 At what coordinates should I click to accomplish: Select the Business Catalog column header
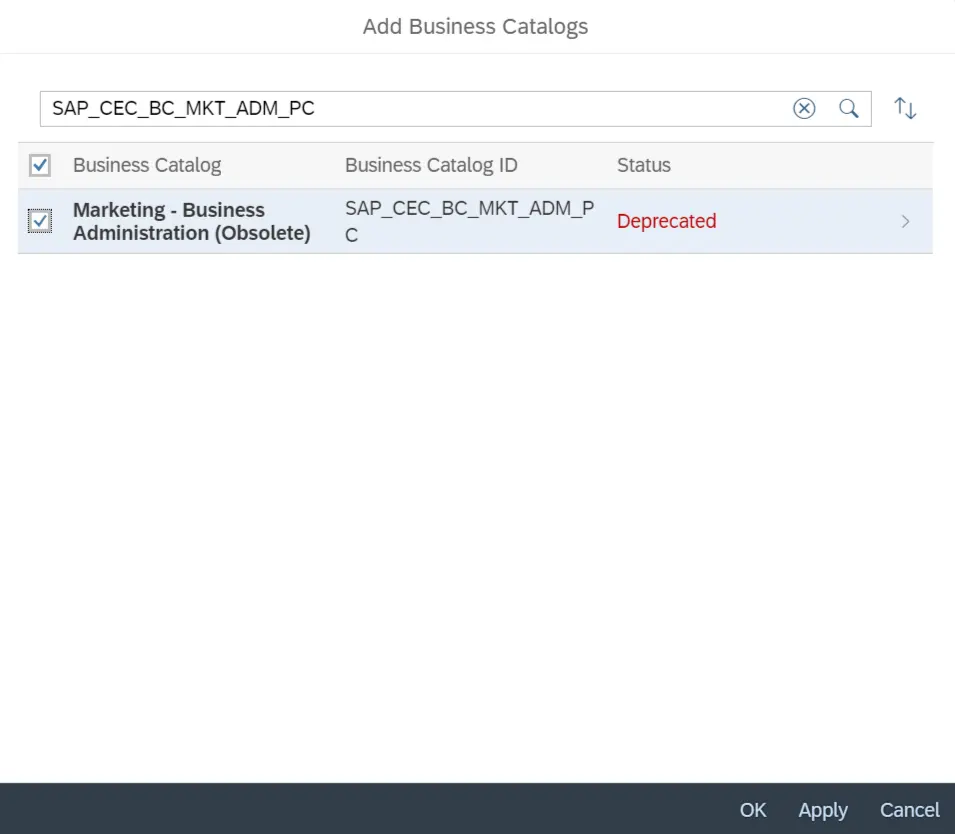point(147,165)
